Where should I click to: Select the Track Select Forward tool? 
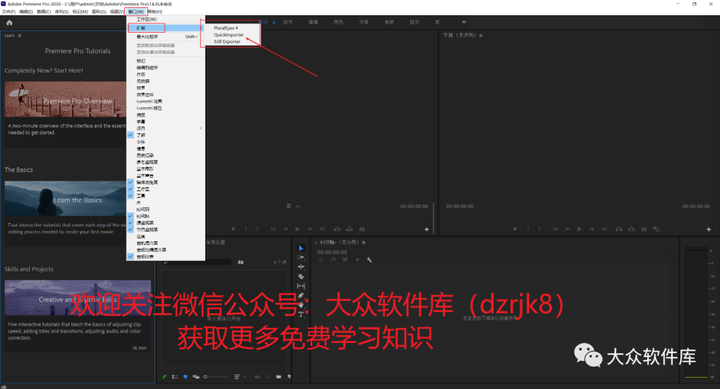pos(301,257)
